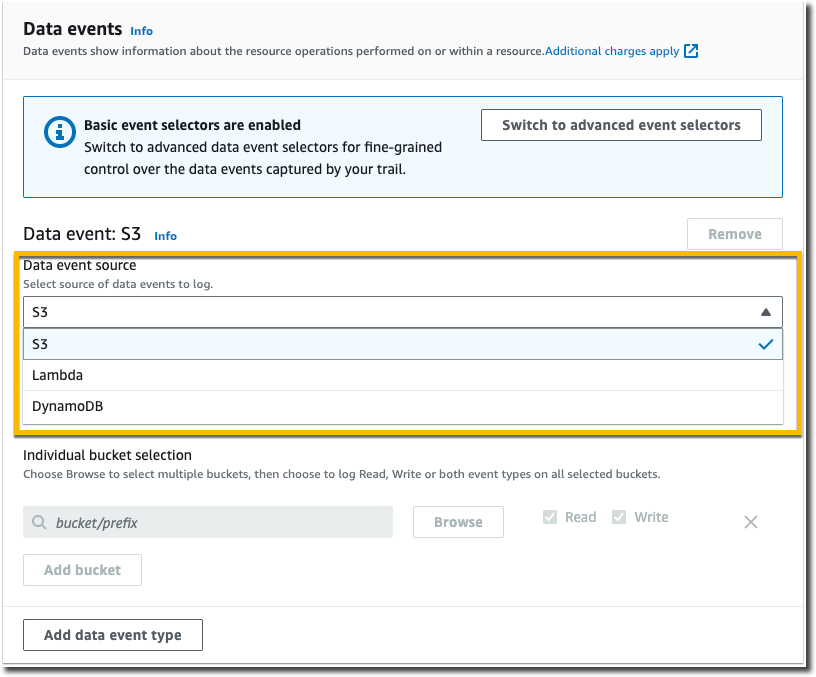
Task: Click the external link icon after Additional charges apply
Action: pyautogui.click(x=691, y=51)
